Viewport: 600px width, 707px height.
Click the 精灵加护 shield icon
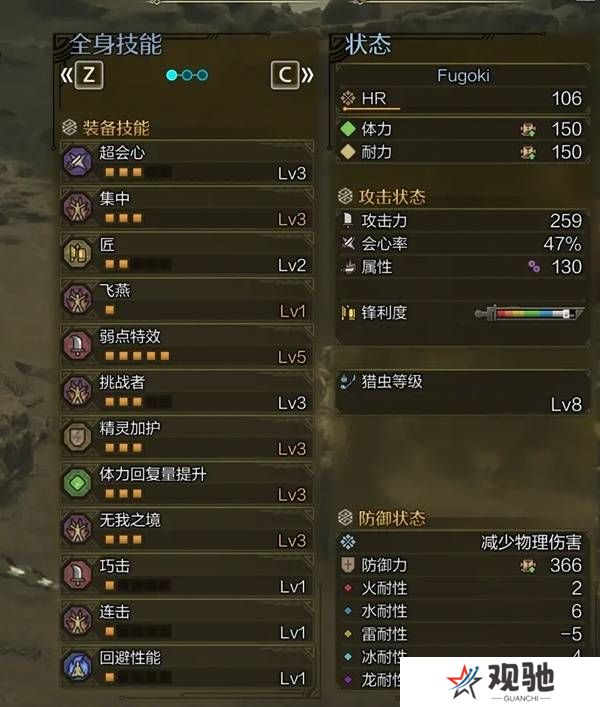[x=78, y=437]
